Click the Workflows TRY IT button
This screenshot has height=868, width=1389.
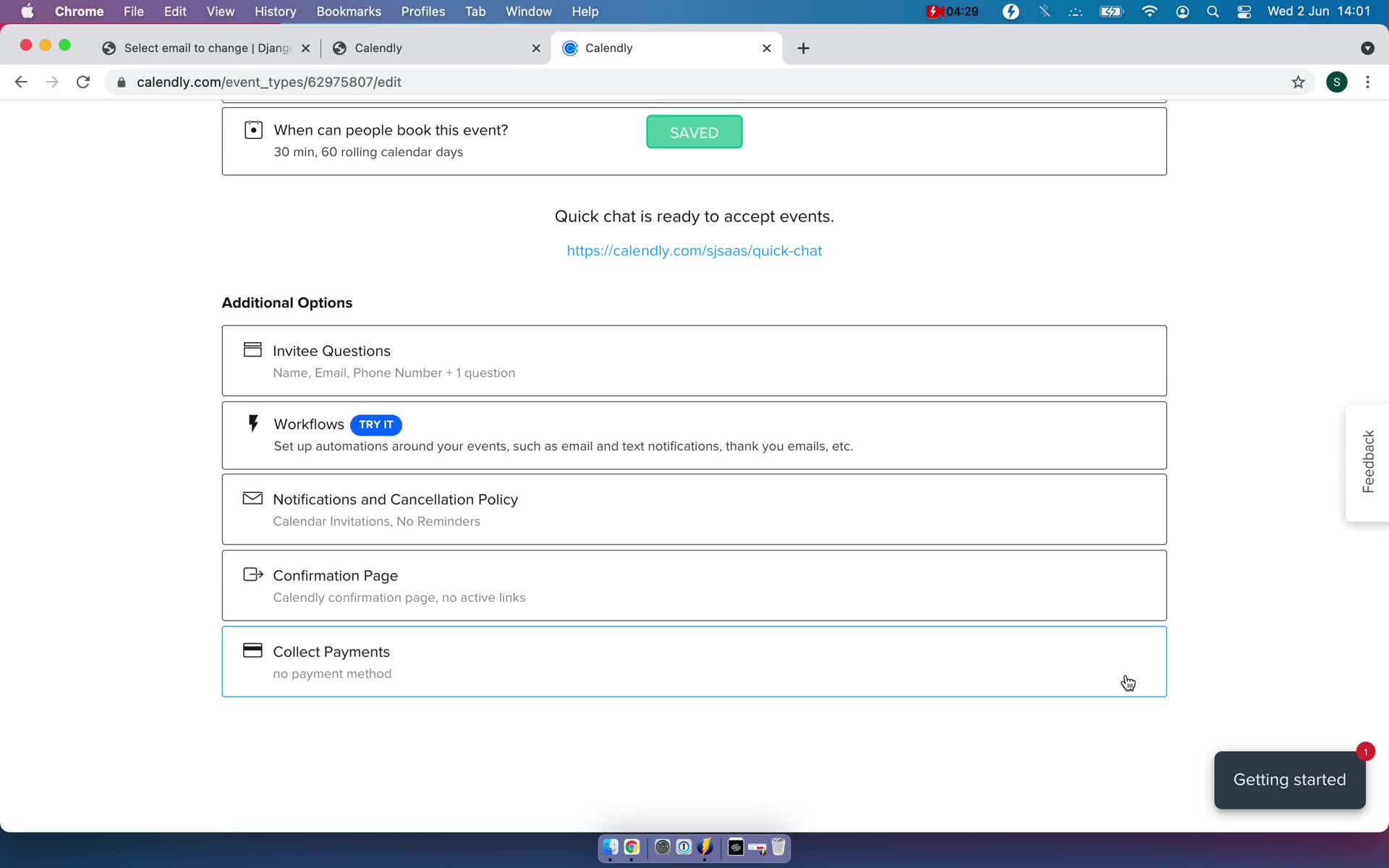[375, 424]
